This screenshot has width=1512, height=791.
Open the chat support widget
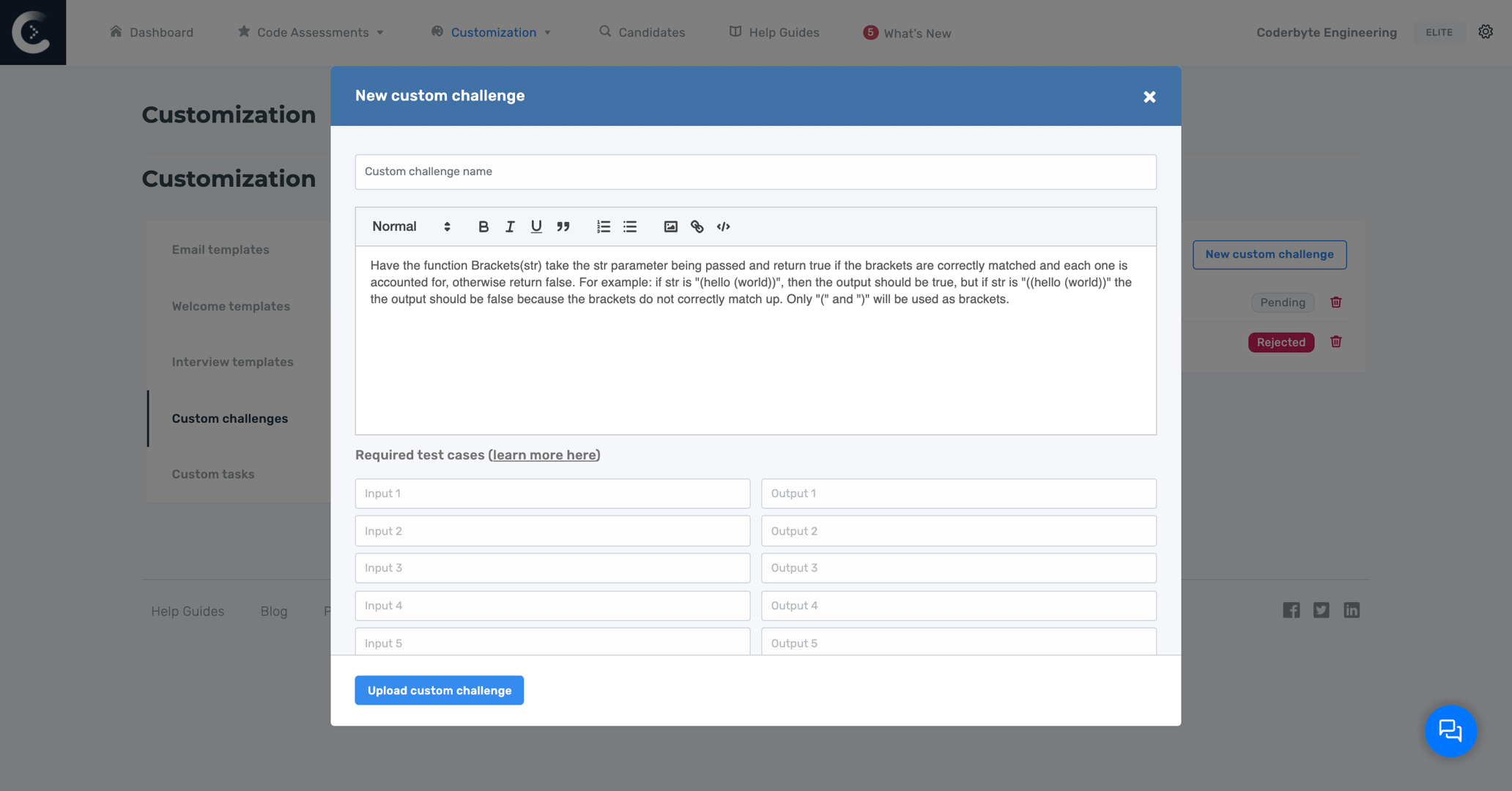1451,730
